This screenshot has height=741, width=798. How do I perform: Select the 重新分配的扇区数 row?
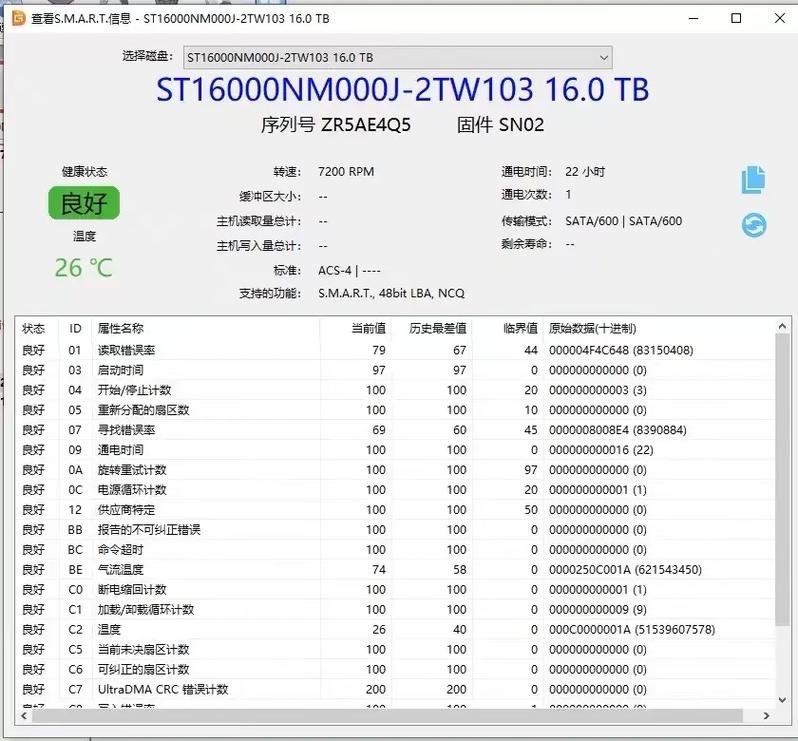click(395, 410)
